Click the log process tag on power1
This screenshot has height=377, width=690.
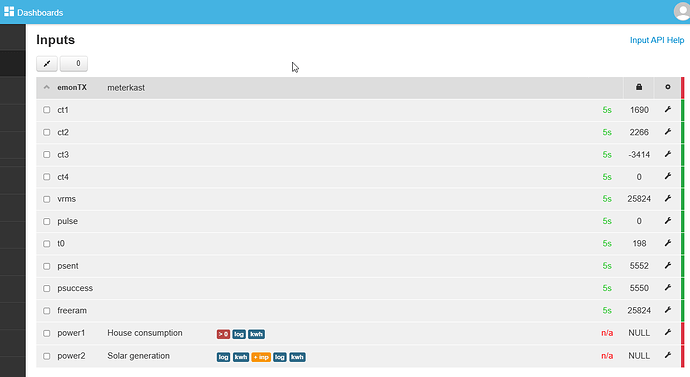pos(239,334)
